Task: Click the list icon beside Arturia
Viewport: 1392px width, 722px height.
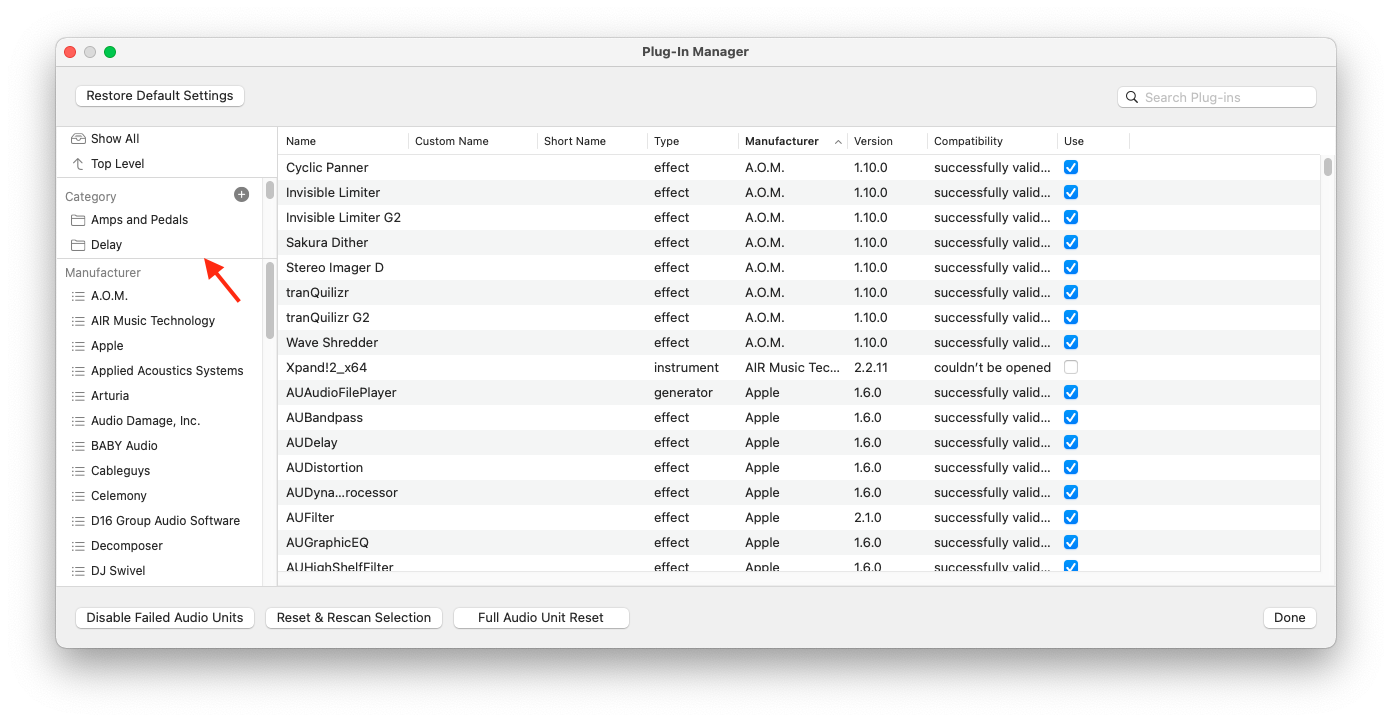Action: coord(78,396)
